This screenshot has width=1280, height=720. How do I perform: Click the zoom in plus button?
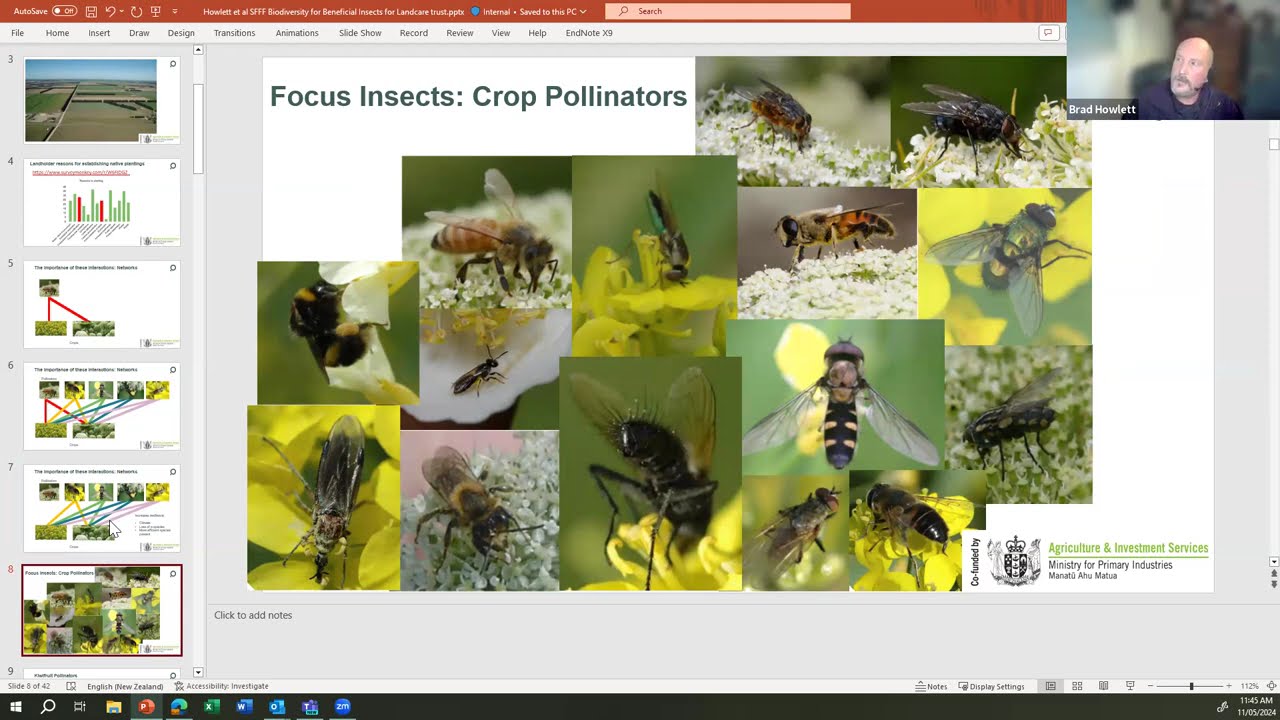(1229, 686)
